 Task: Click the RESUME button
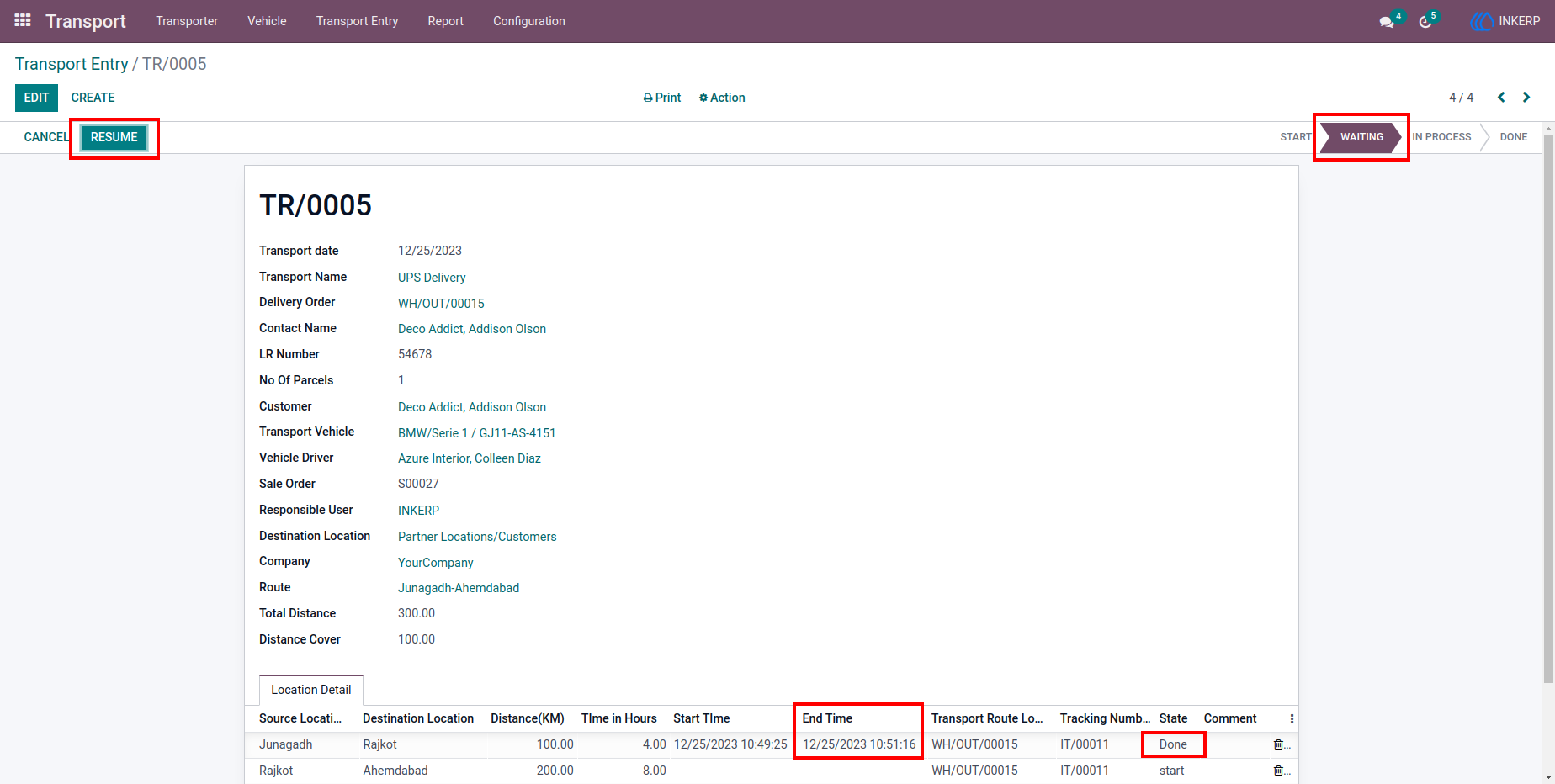click(114, 137)
